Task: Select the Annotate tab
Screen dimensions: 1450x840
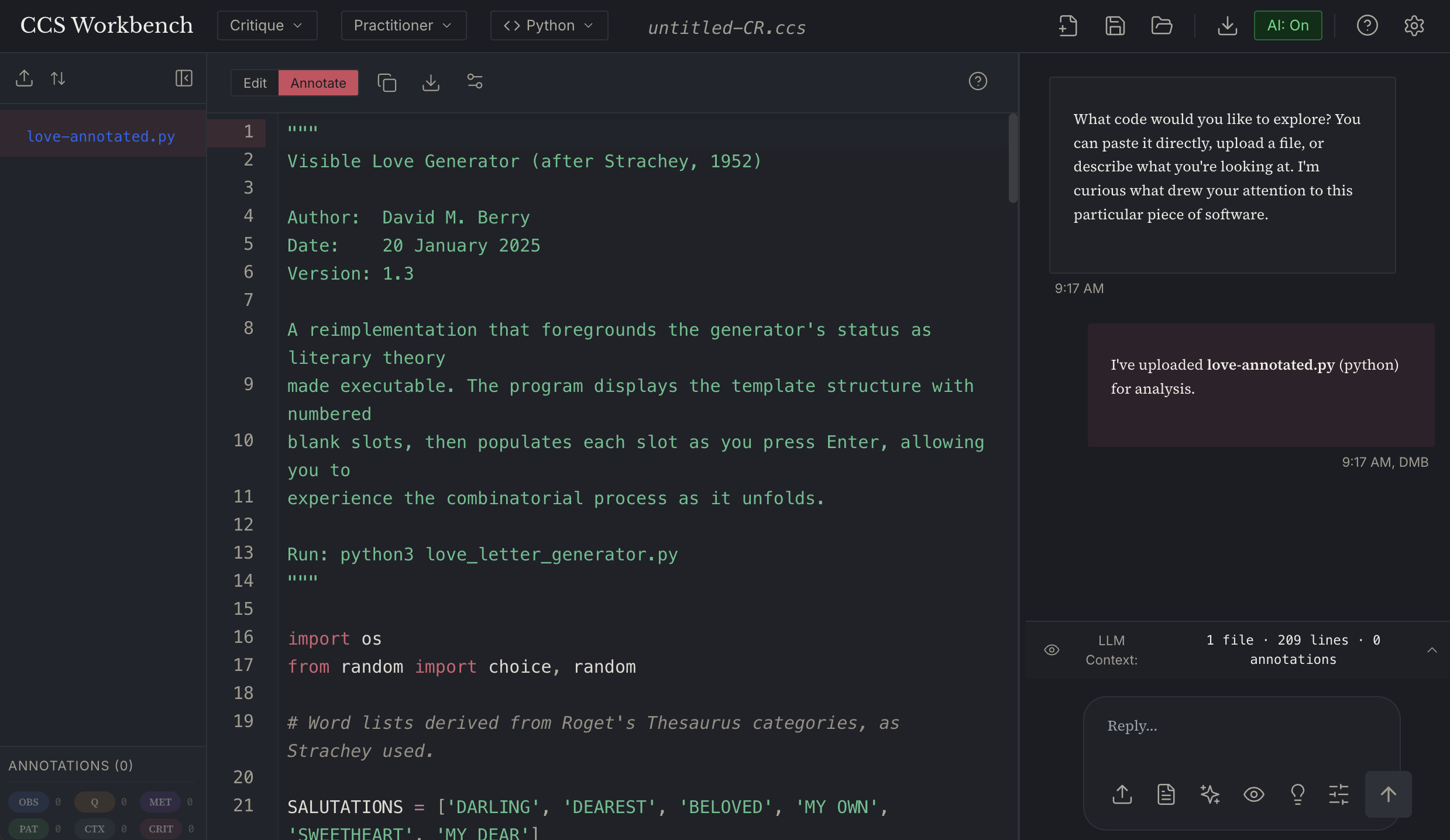Action: [318, 83]
